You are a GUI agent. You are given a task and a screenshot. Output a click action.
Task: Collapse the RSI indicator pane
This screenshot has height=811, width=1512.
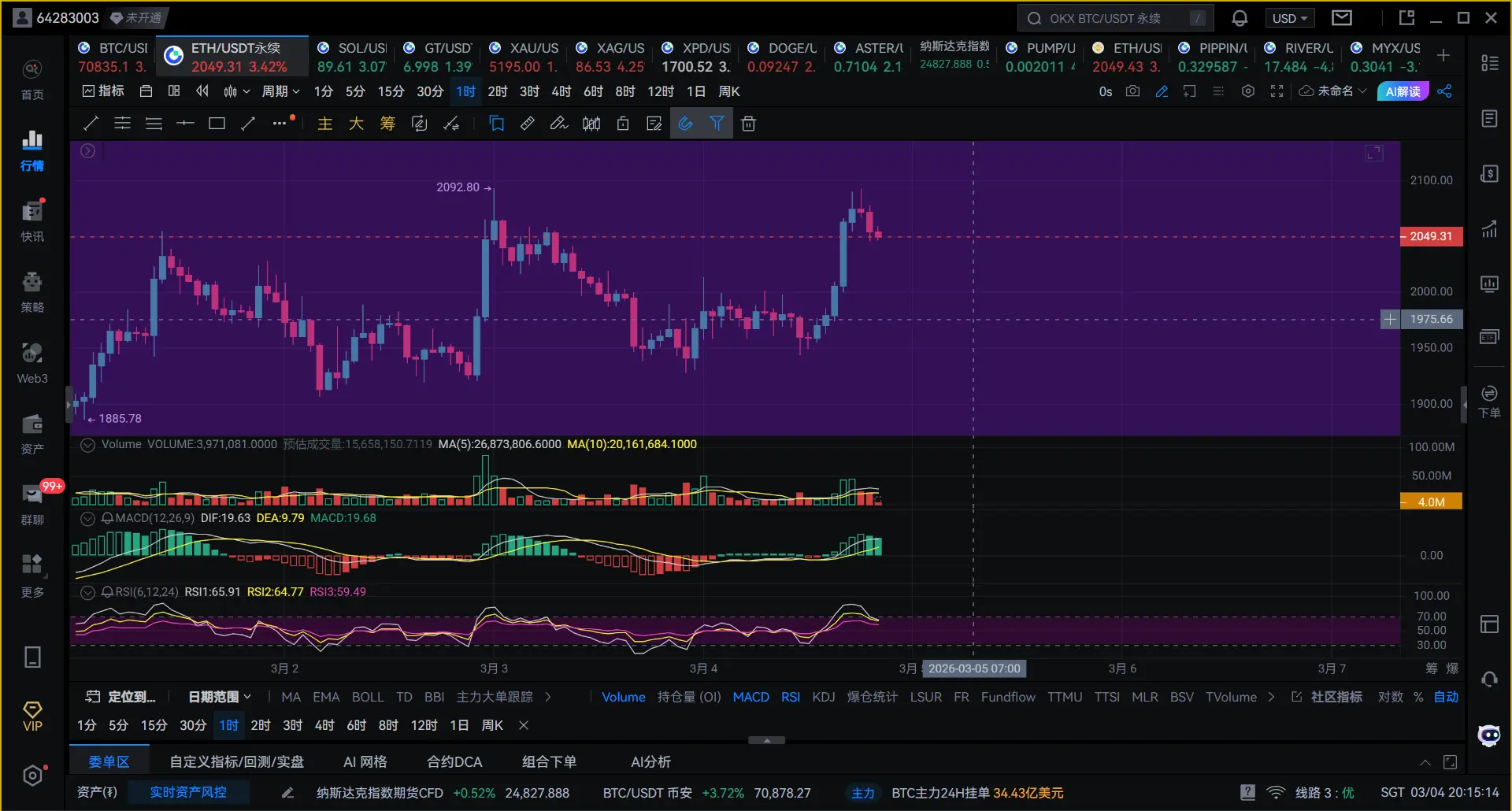[88, 592]
